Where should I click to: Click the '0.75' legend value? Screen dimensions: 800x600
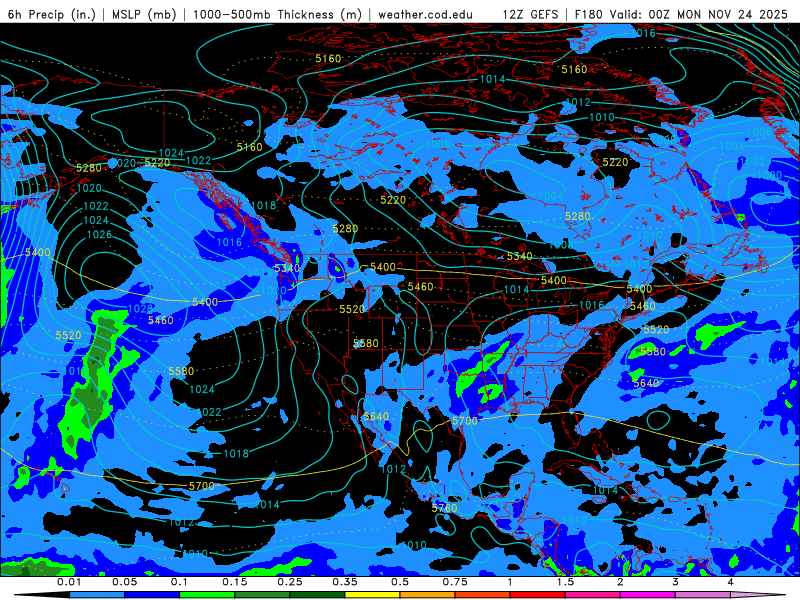[455, 582]
